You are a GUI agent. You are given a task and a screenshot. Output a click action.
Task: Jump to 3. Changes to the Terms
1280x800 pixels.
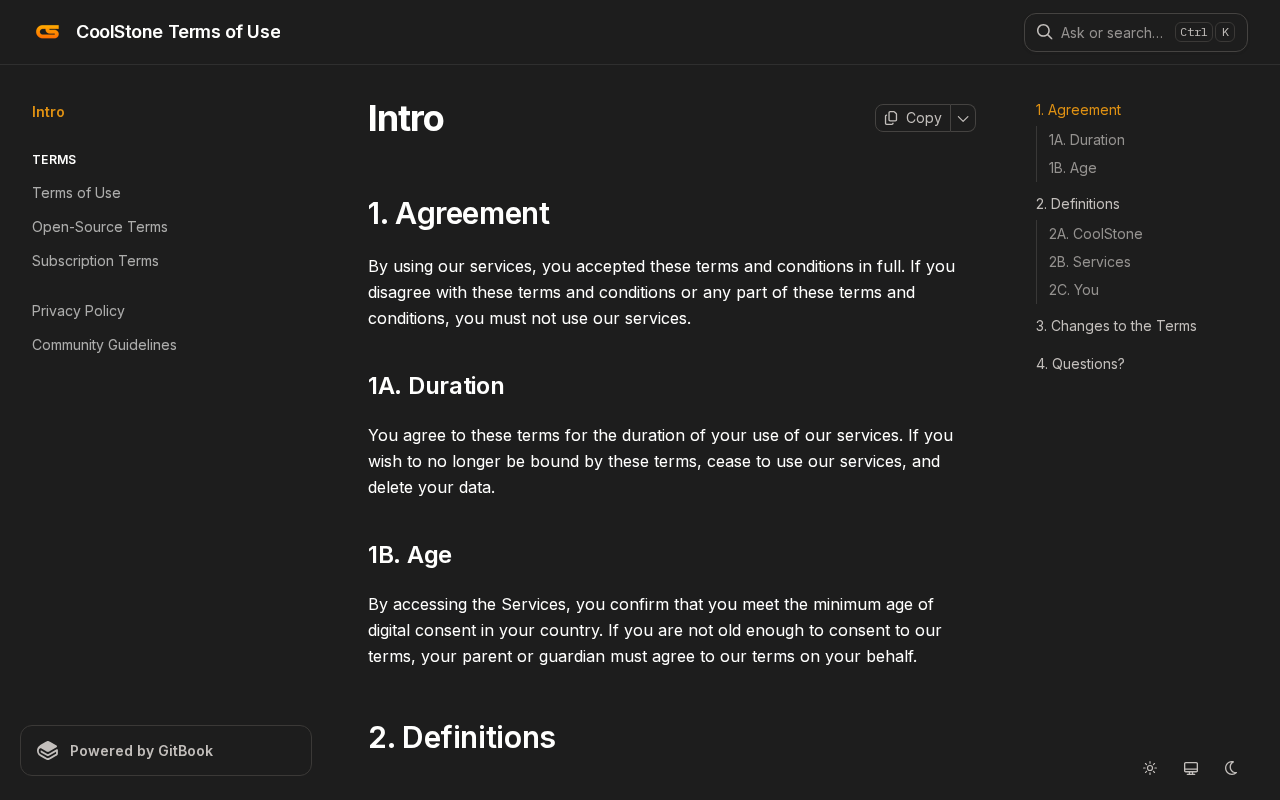(1116, 326)
